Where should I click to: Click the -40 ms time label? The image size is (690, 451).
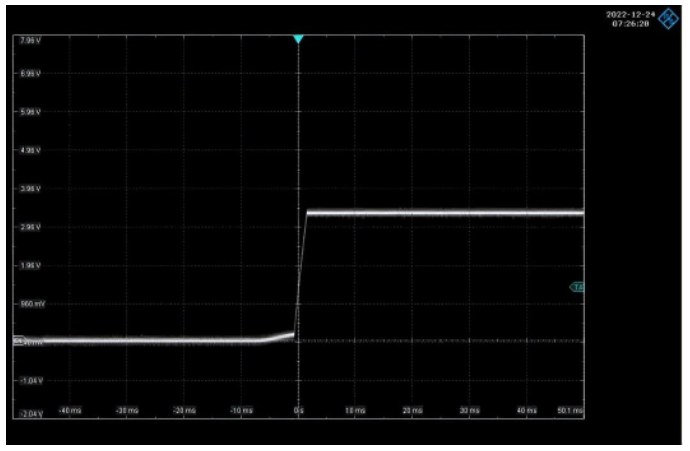(x=70, y=410)
